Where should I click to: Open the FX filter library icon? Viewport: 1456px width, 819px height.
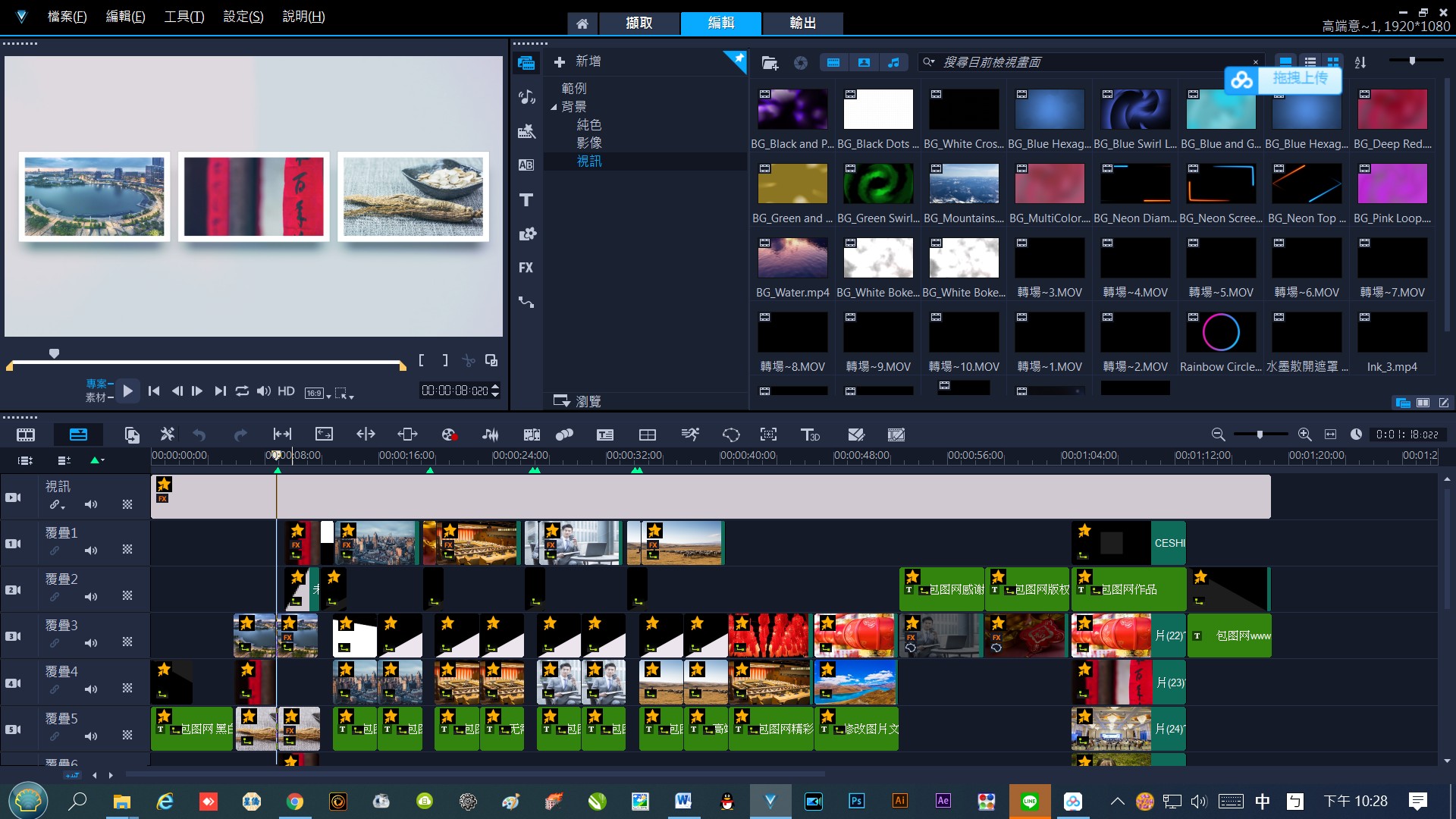click(x=526, y=268)
